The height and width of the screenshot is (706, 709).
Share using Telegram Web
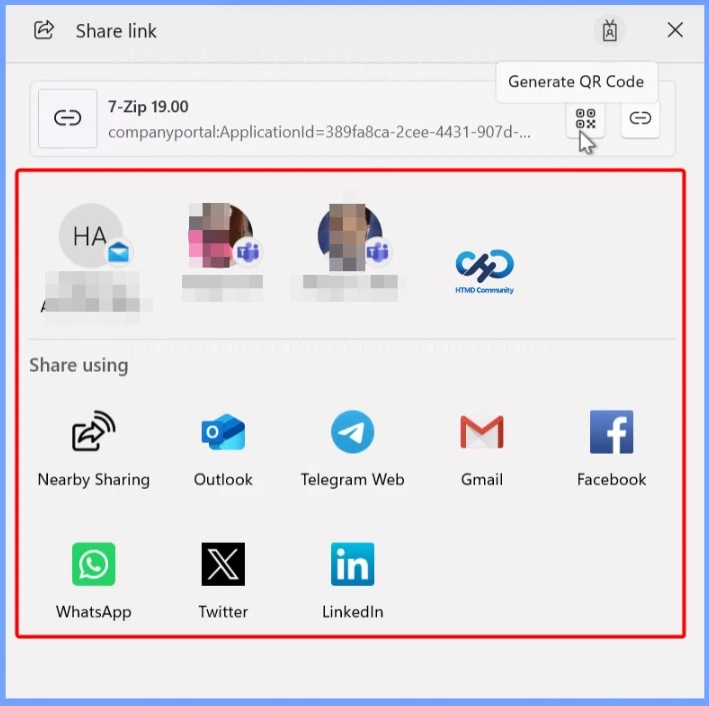tap(353, 449)
